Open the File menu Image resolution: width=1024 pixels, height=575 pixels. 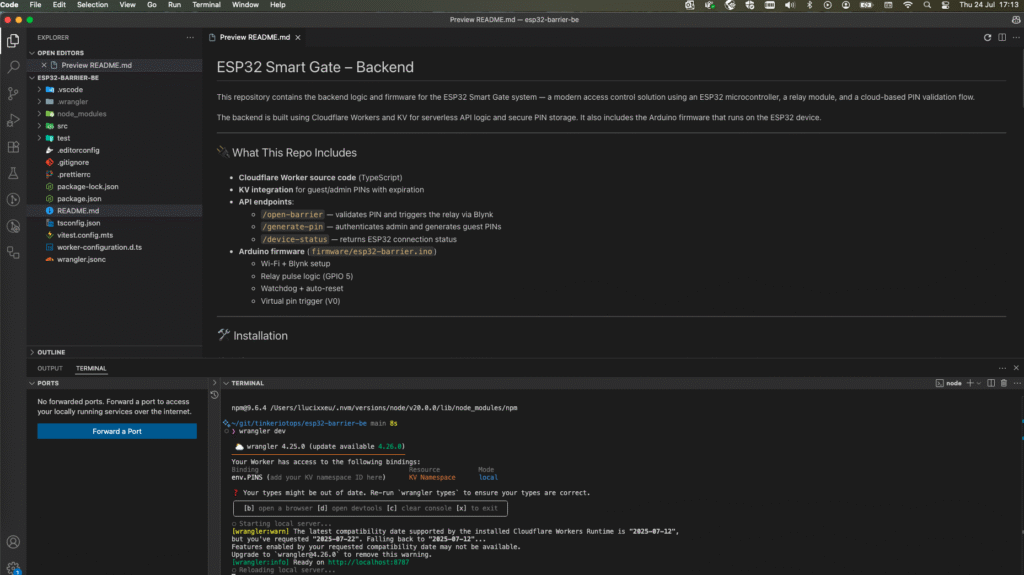(35, 5)
